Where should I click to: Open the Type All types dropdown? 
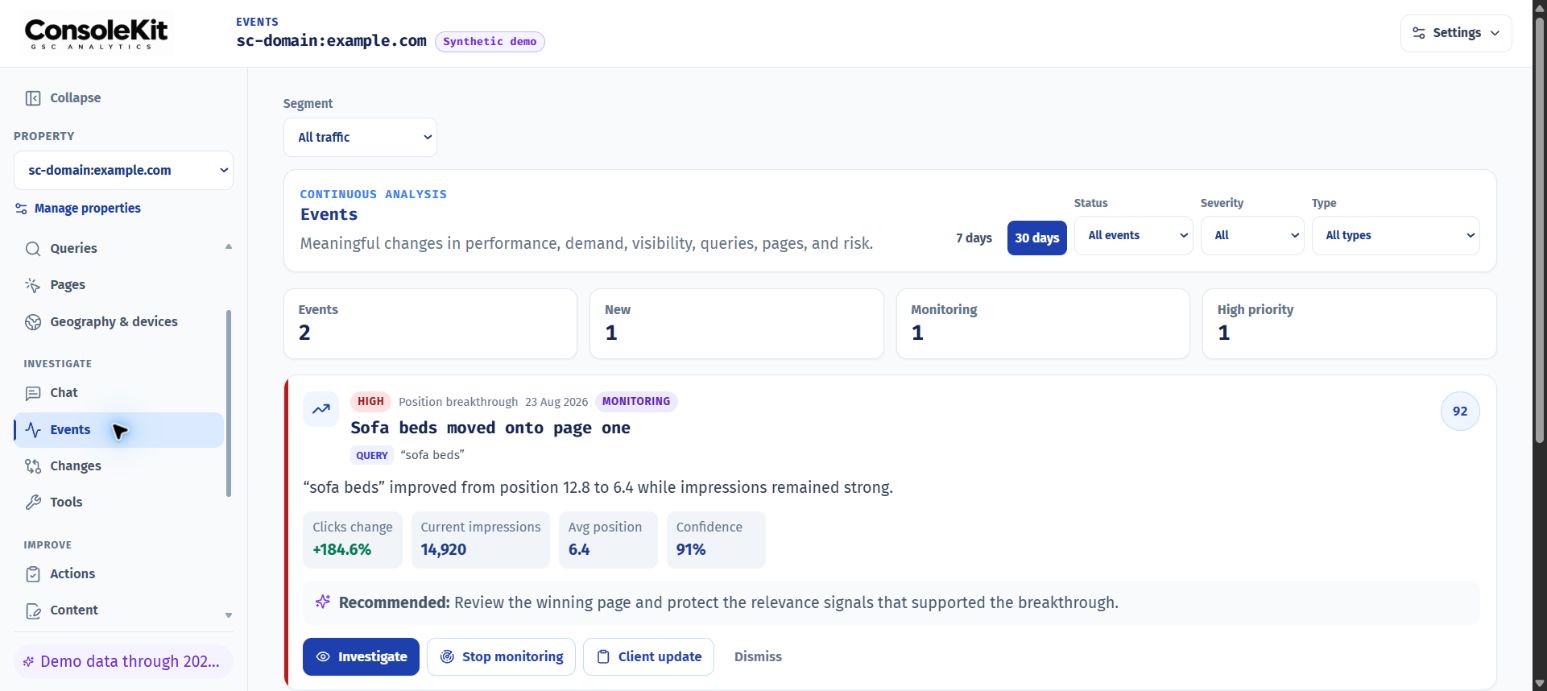click(1396, 235)
